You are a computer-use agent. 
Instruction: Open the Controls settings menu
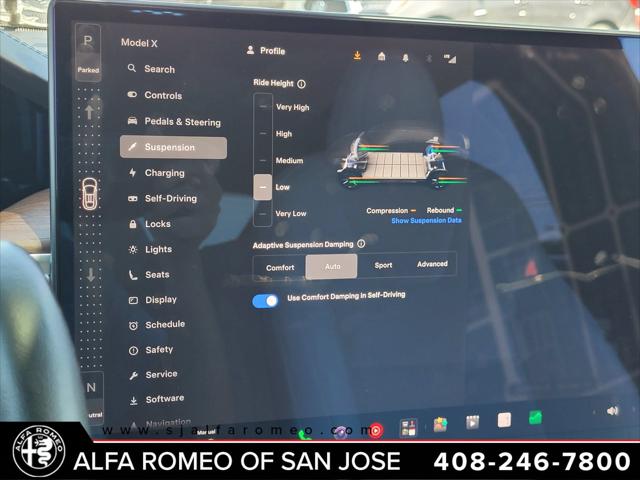click(x=154, y=95)
